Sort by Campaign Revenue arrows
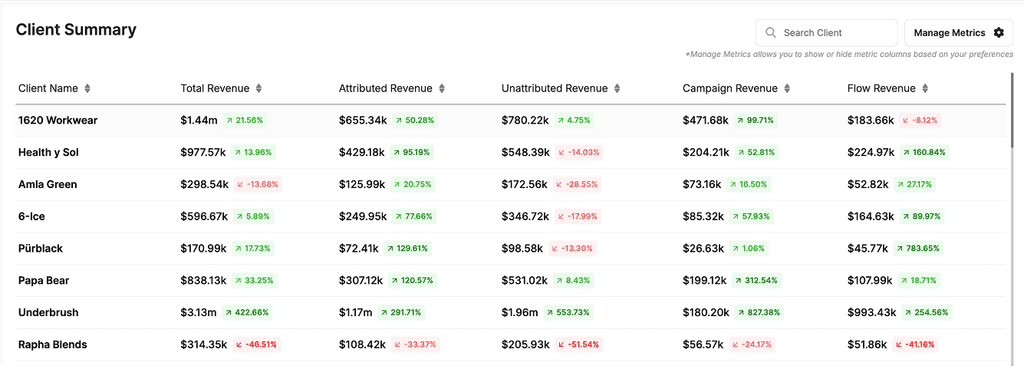The width and height of the screenshot is (1024, 366). tap(787, 88)
